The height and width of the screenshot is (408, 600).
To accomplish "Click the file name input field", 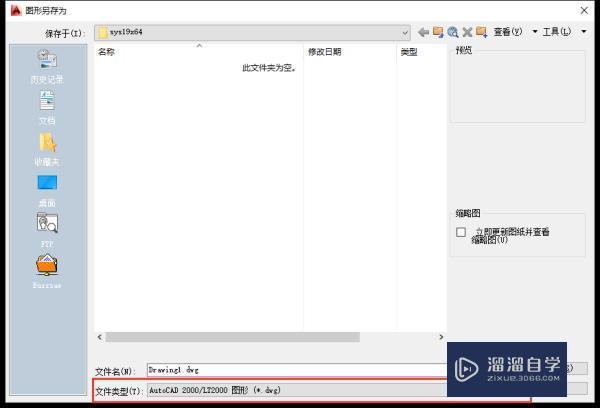I will coord(297,370).
